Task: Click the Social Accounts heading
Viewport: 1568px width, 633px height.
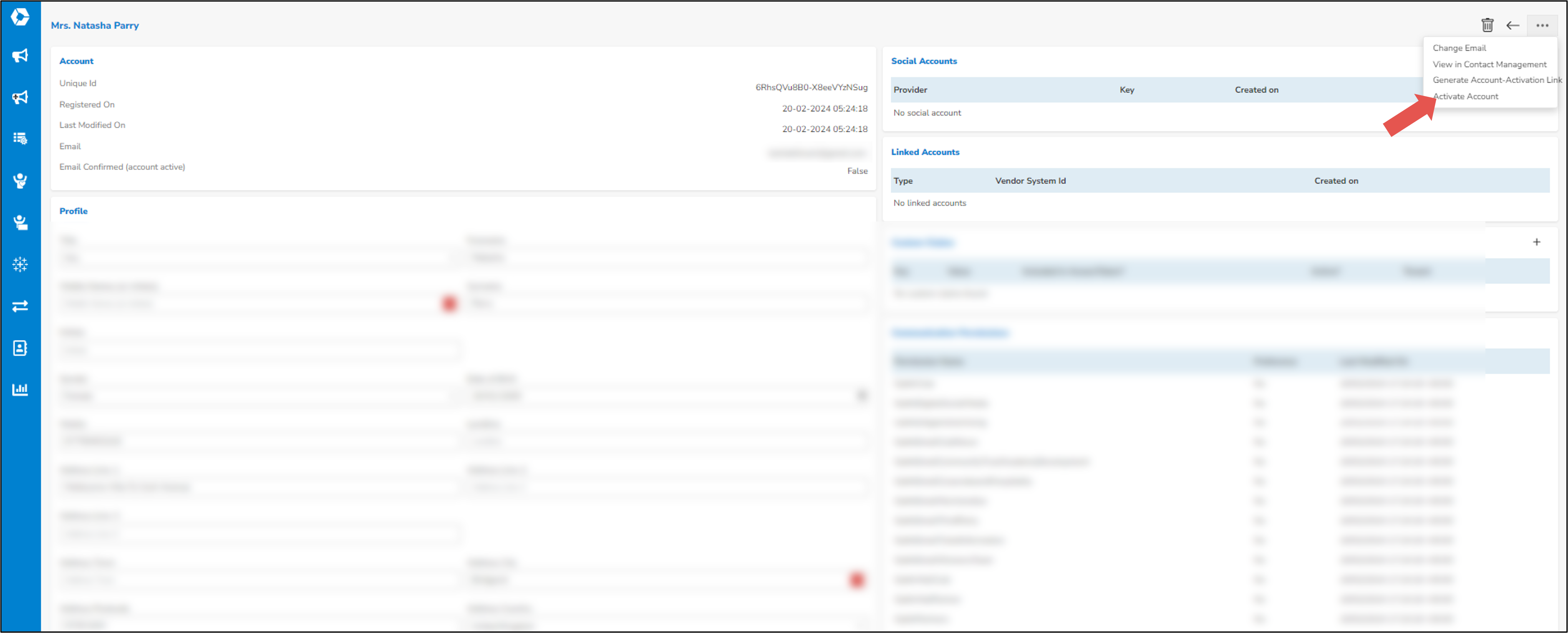Action: 923,61
